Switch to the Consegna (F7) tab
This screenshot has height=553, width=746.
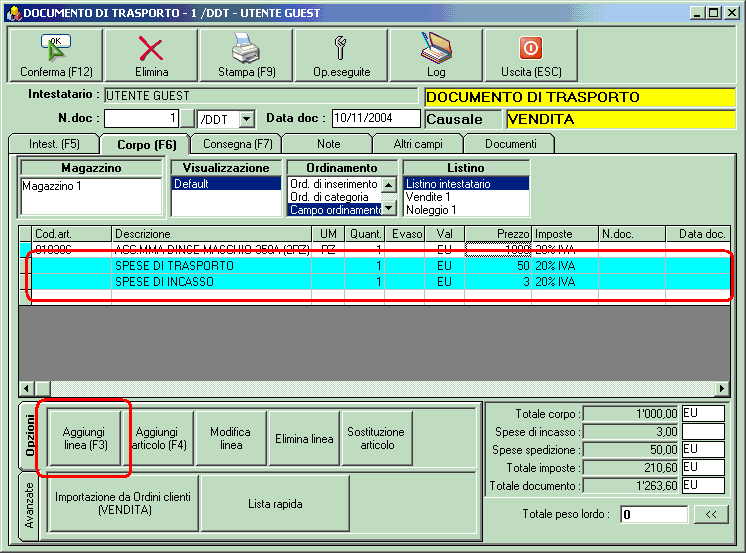click(231, 144)
